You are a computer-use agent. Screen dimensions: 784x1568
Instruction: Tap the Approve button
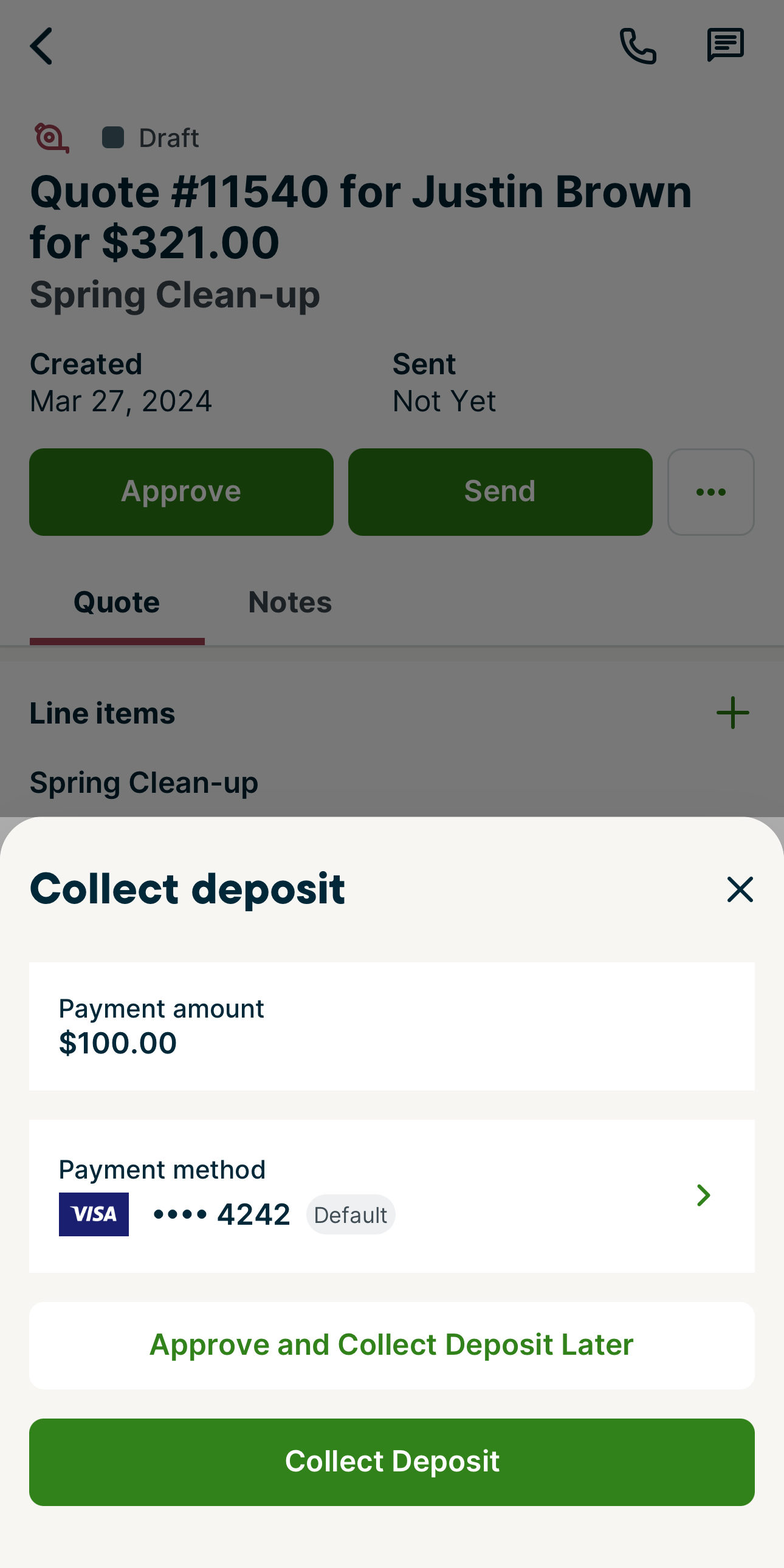[x=181, y=492]
